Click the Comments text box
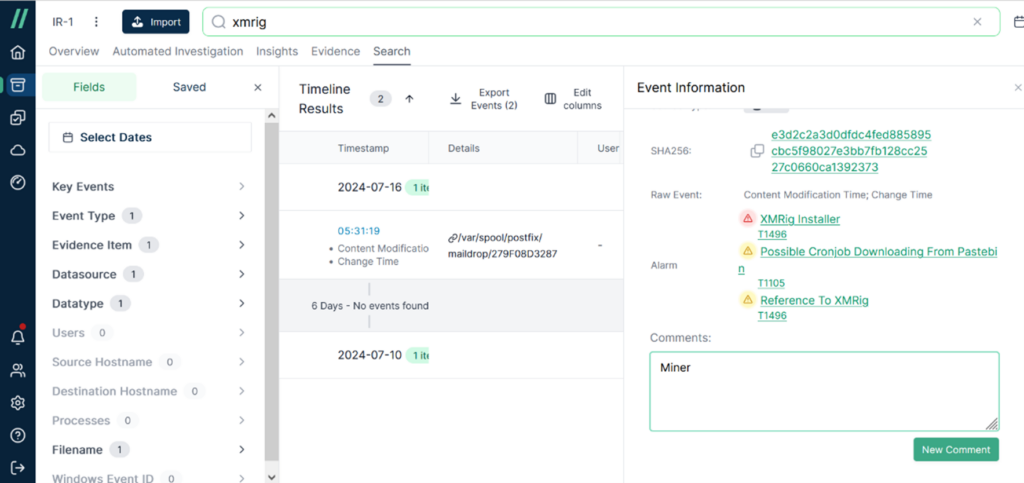1024x483 pixels. click(823, 390)
